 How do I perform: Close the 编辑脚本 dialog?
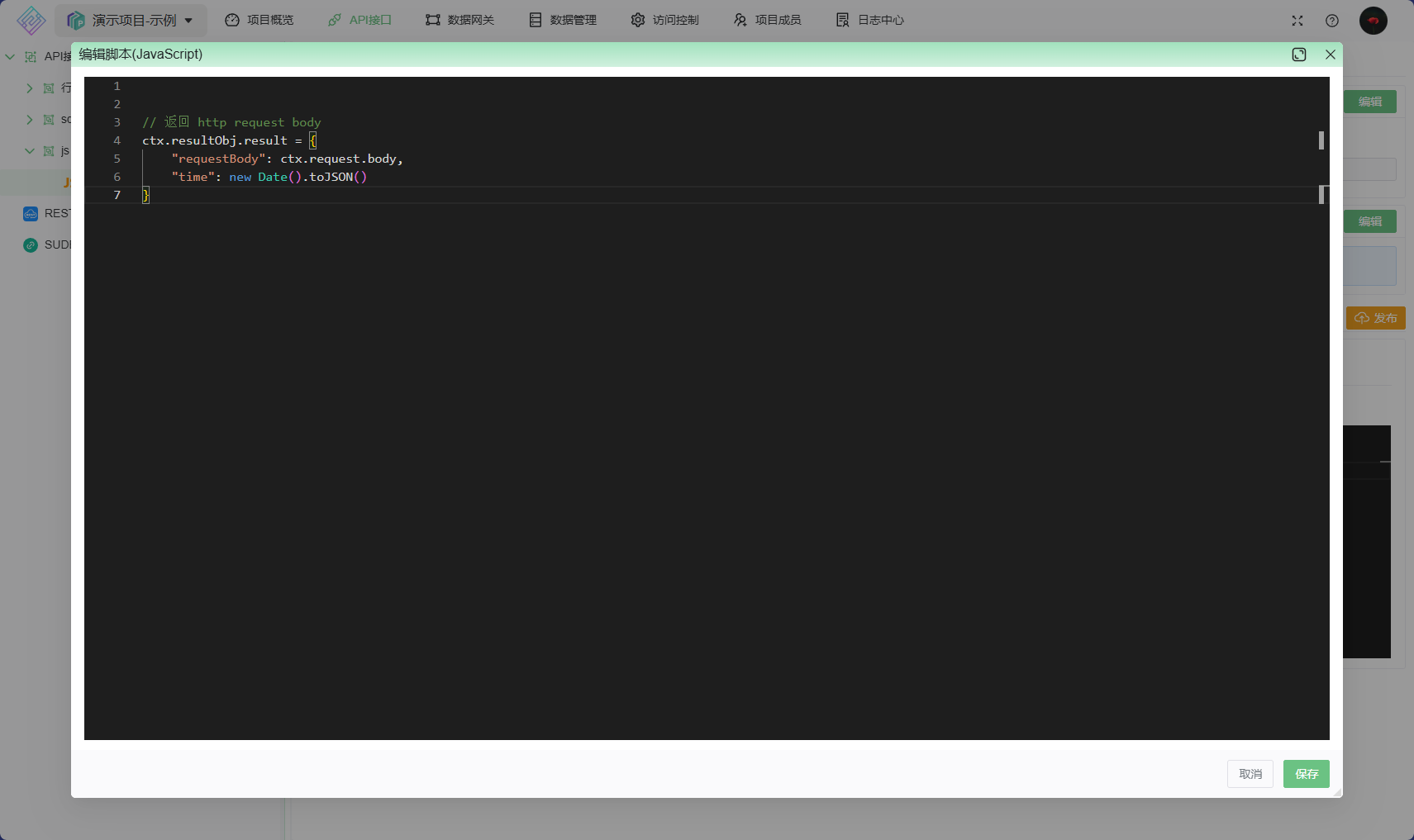[x=1331, y=55]
